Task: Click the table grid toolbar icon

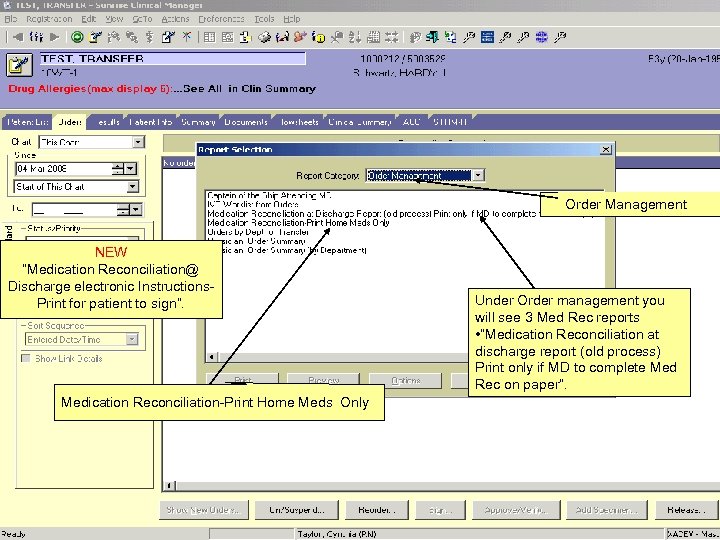Action: tap(209, 37)
